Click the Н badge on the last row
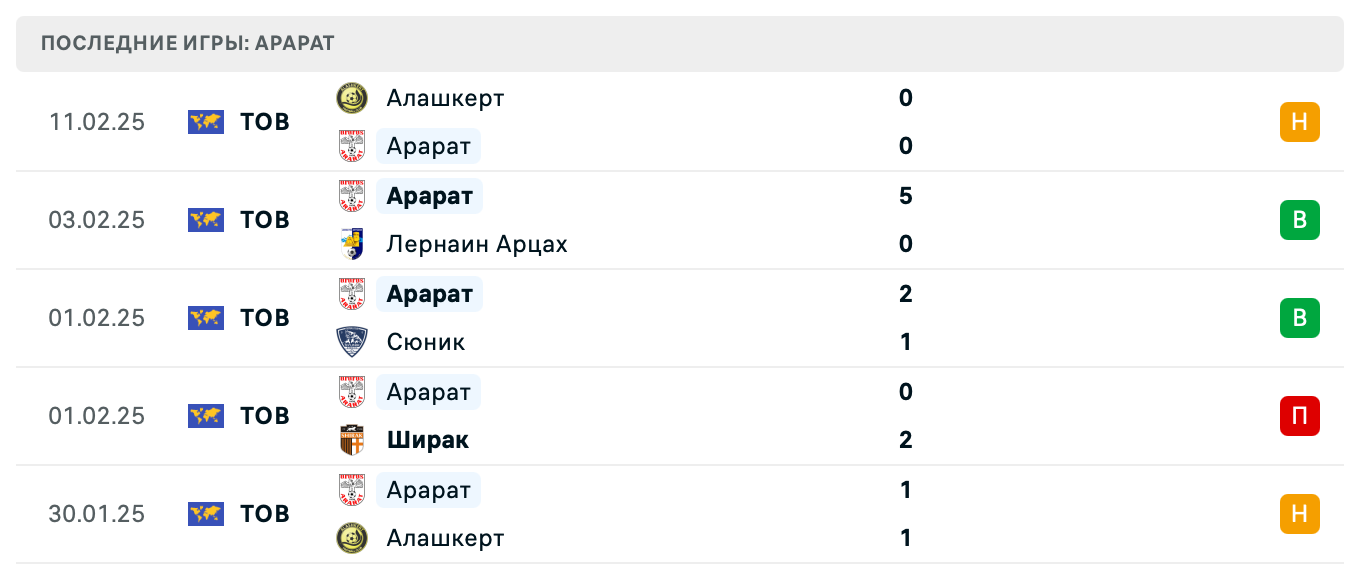The height and width of the screenshot is (584, 1360). (x=1299, y=514)
